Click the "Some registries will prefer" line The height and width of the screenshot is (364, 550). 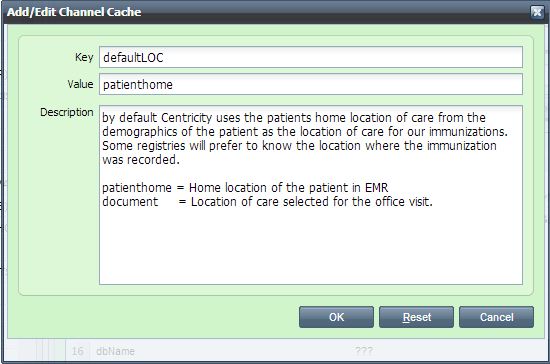click(299, 146)
